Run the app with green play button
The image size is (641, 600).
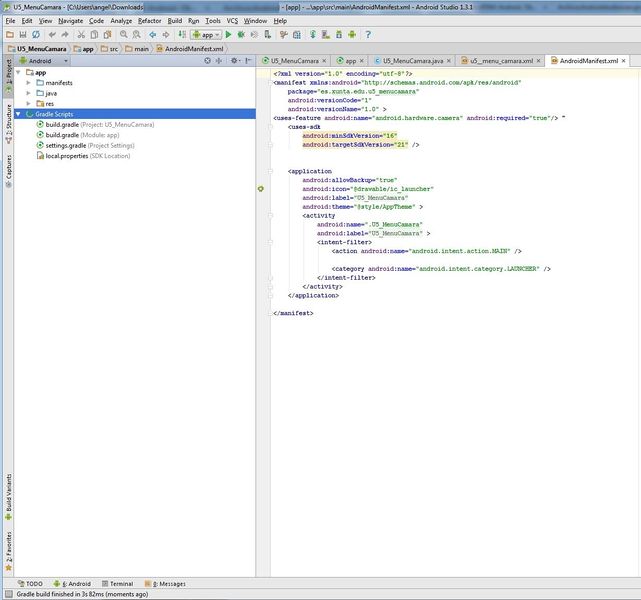pyautogui.click(x=229, y=35)
